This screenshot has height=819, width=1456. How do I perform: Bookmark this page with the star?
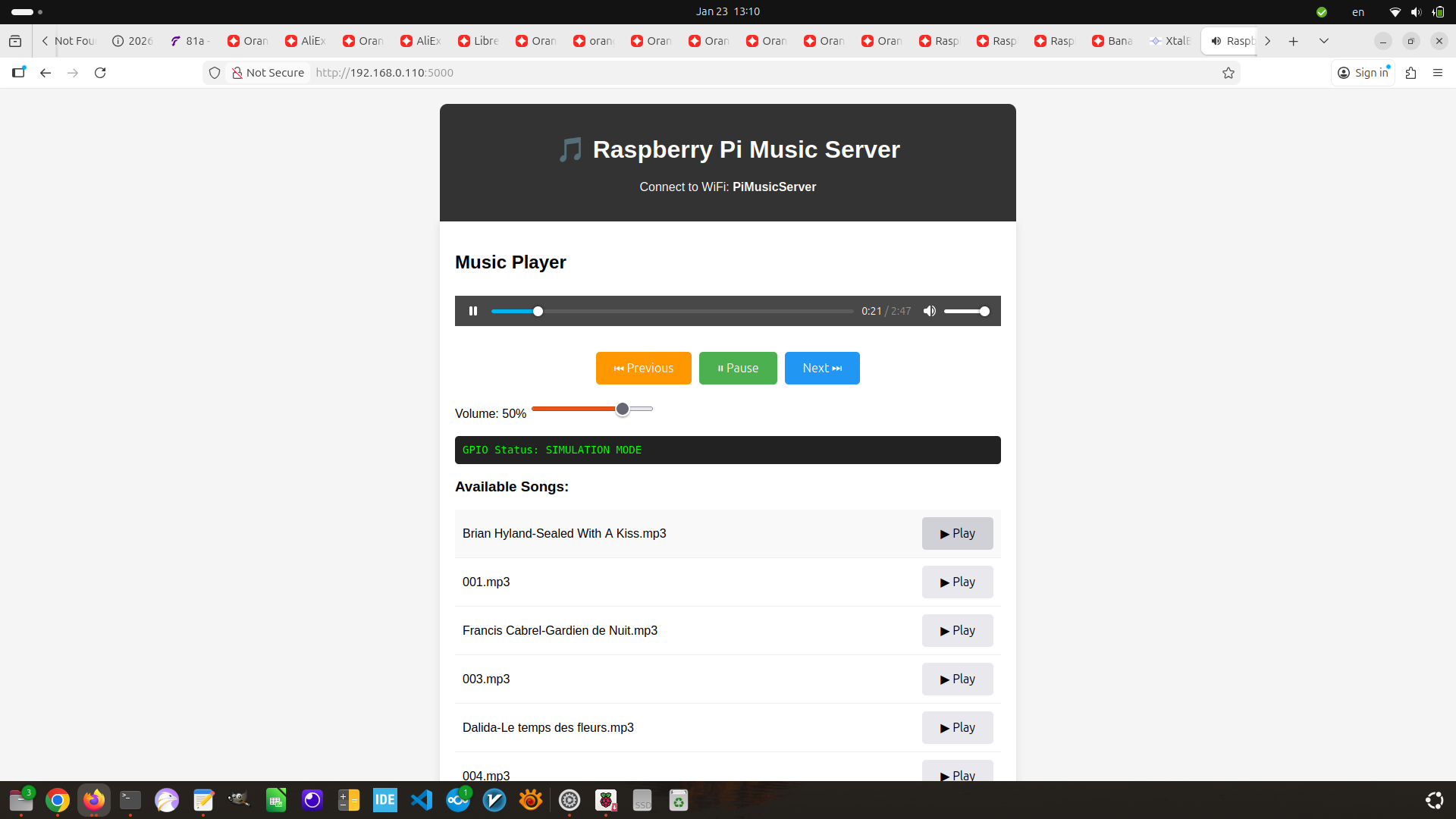point(1228,73)
